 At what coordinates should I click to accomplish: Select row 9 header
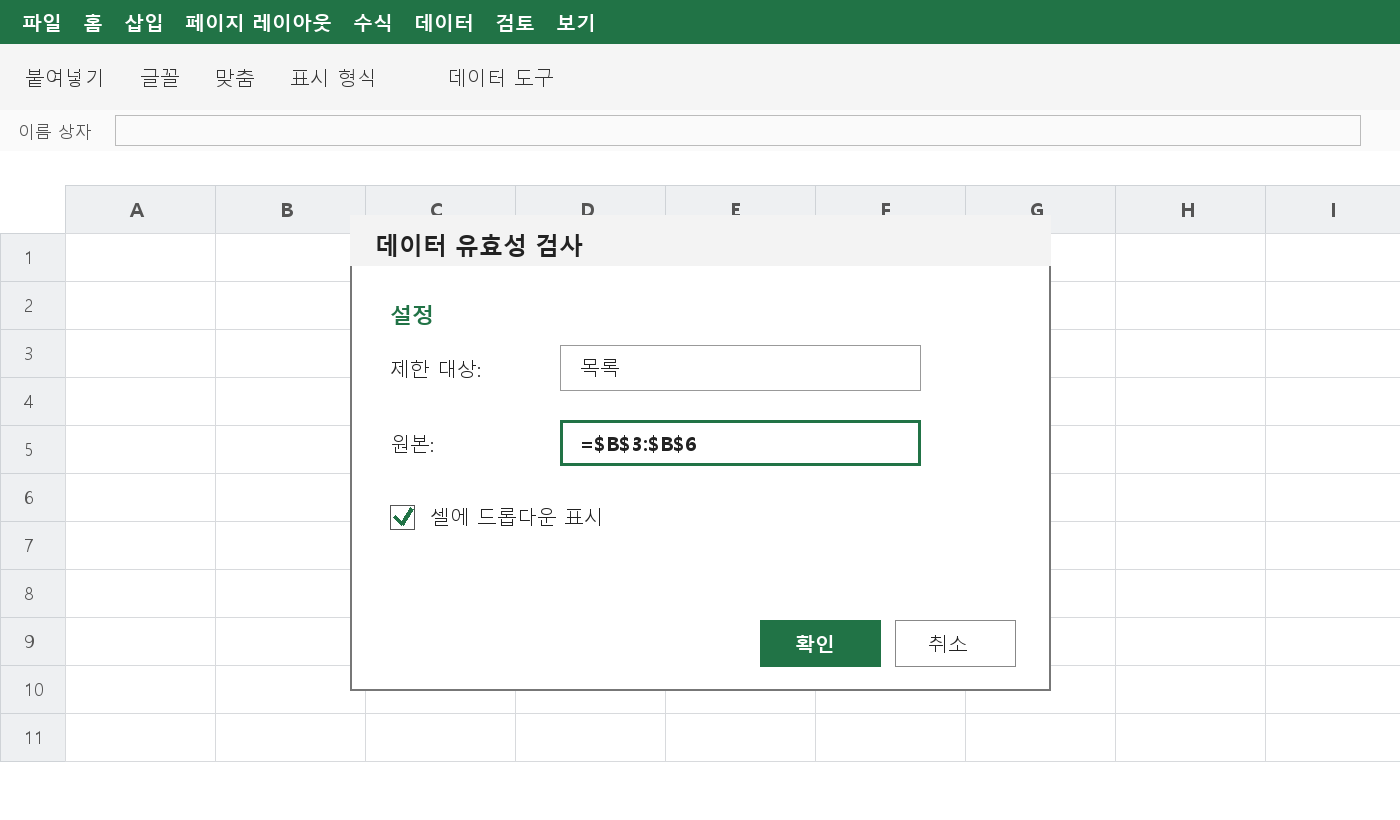[33, 641]
